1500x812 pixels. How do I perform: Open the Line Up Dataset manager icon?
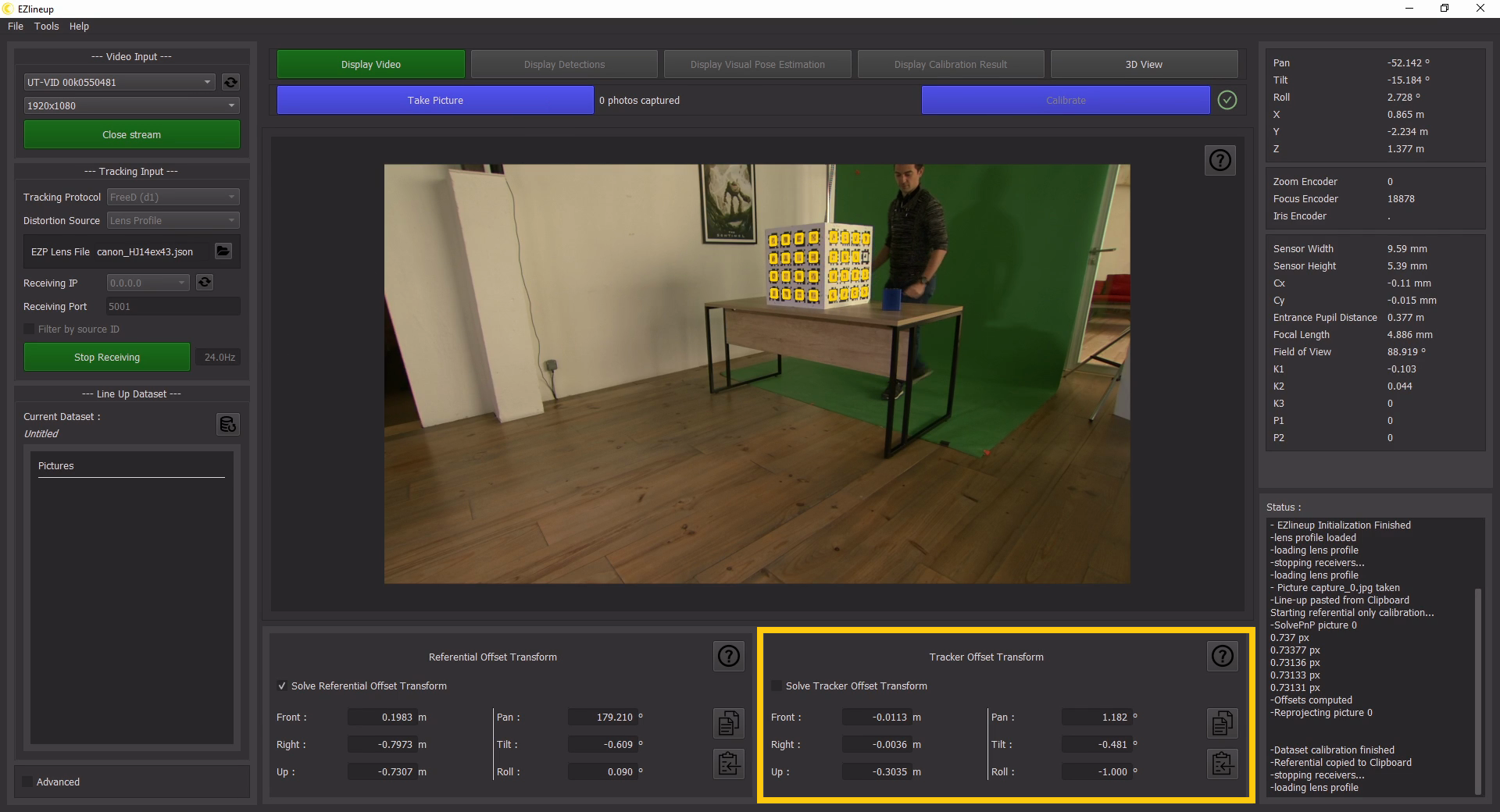(227, 424)
